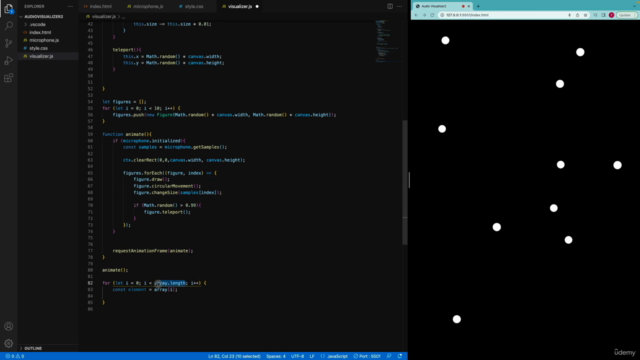This screenshot has width=640, height=360.
Task: Open browser side panel icon
Action: (x=603, y=15)
